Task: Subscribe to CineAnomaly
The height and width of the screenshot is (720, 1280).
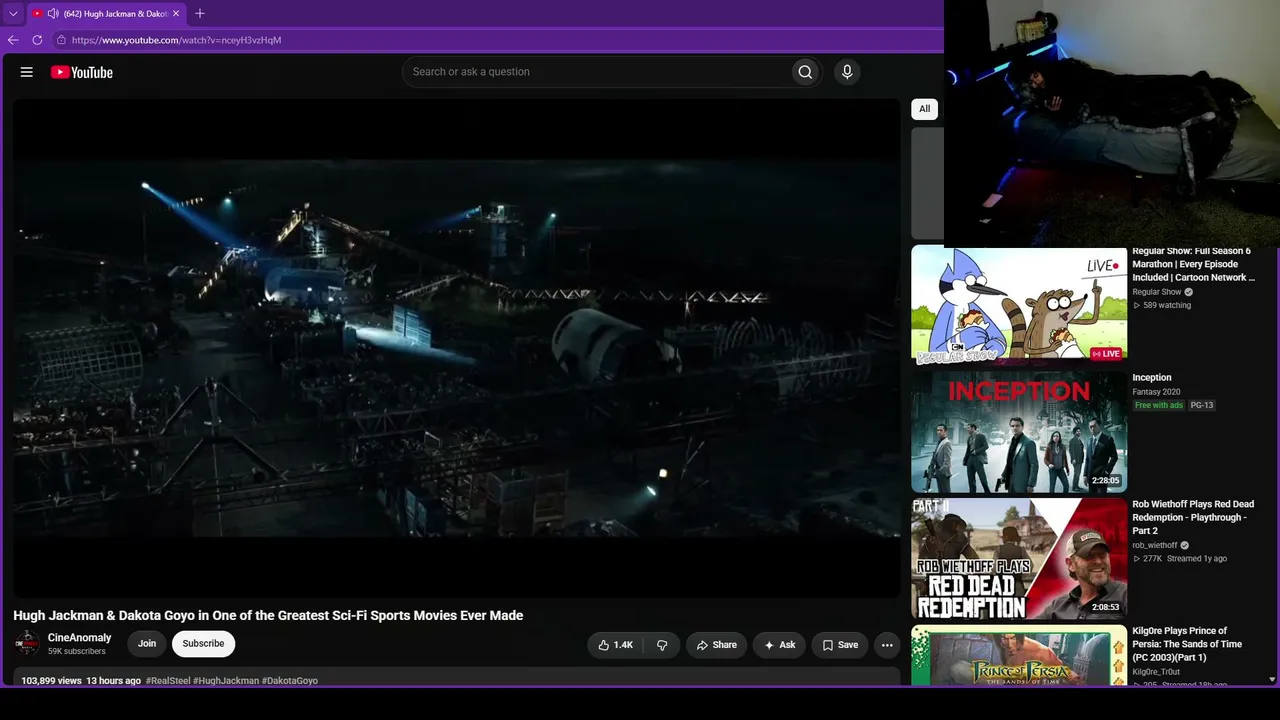Action: click(203, 644)
